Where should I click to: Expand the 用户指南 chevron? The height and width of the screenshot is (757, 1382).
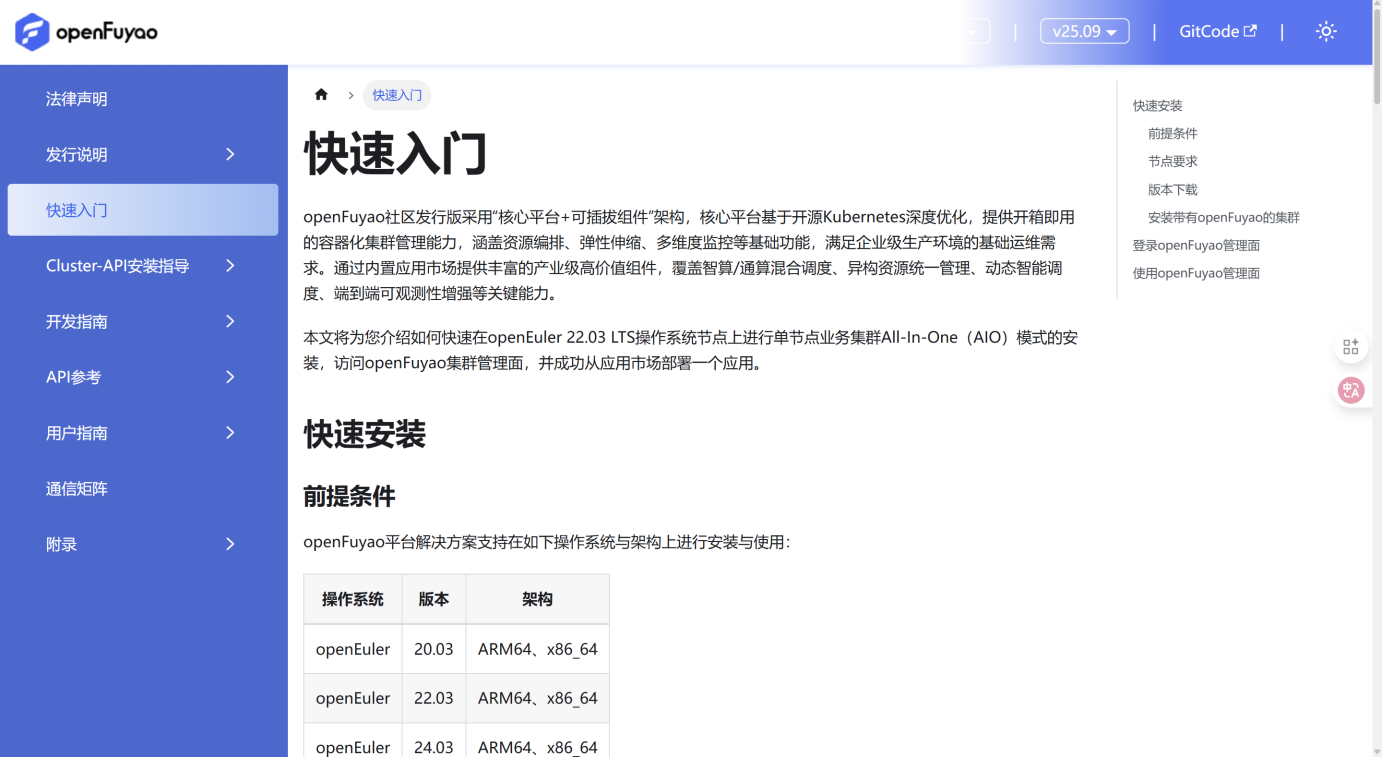tap(230, 433)
